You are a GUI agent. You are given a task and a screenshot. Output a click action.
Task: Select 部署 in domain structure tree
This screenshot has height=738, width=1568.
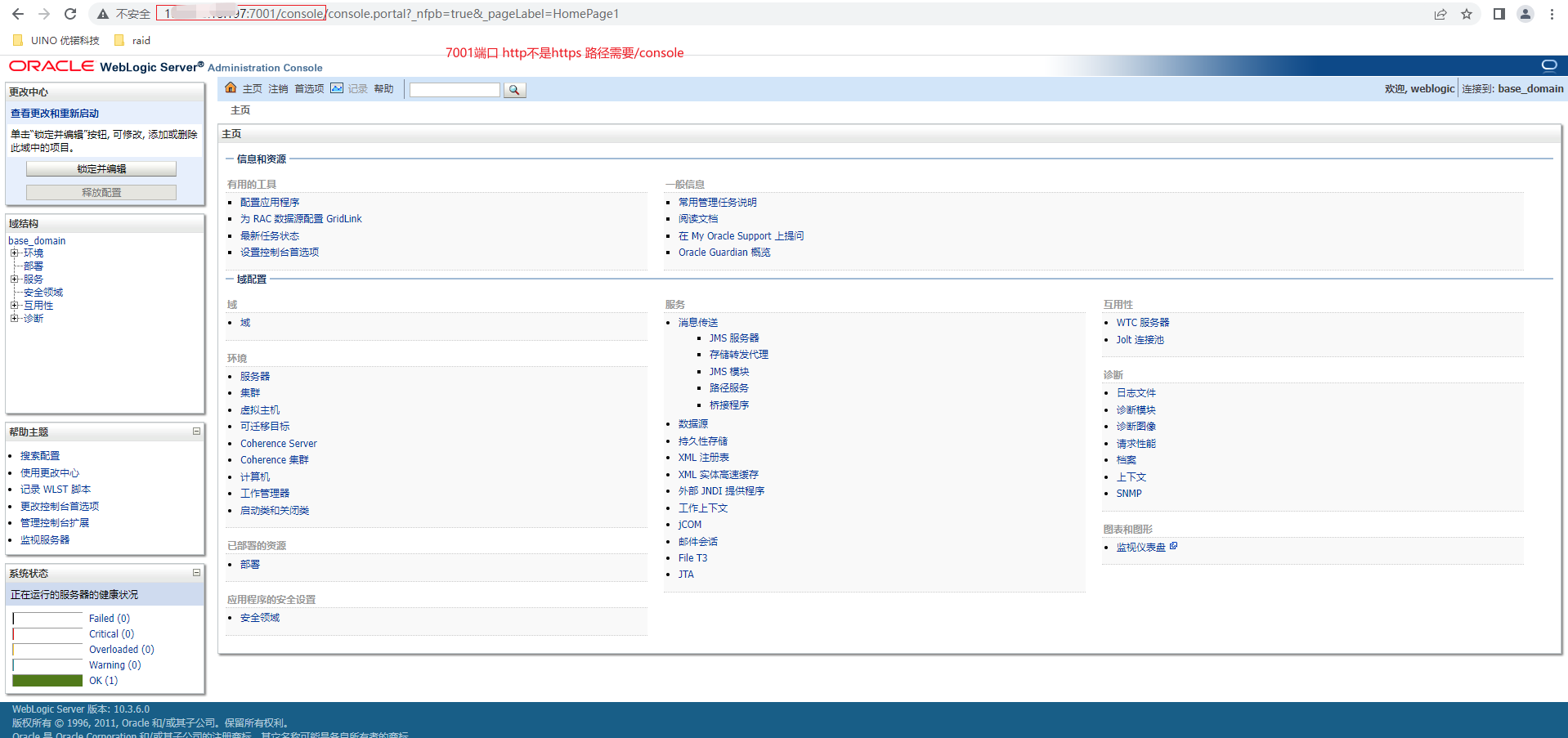[34, 266]
